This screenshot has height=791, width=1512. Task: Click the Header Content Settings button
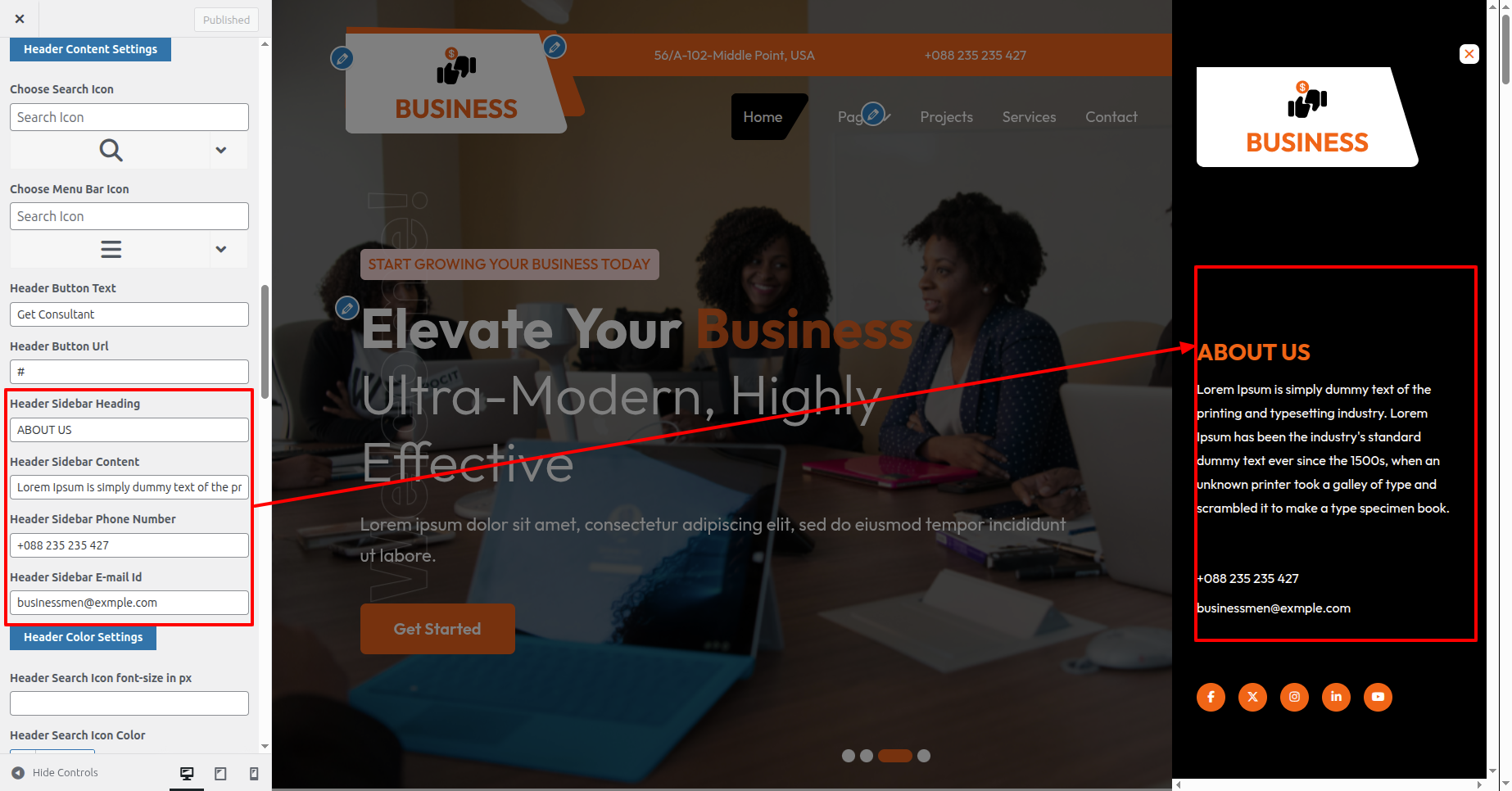(x=90, y=49)
